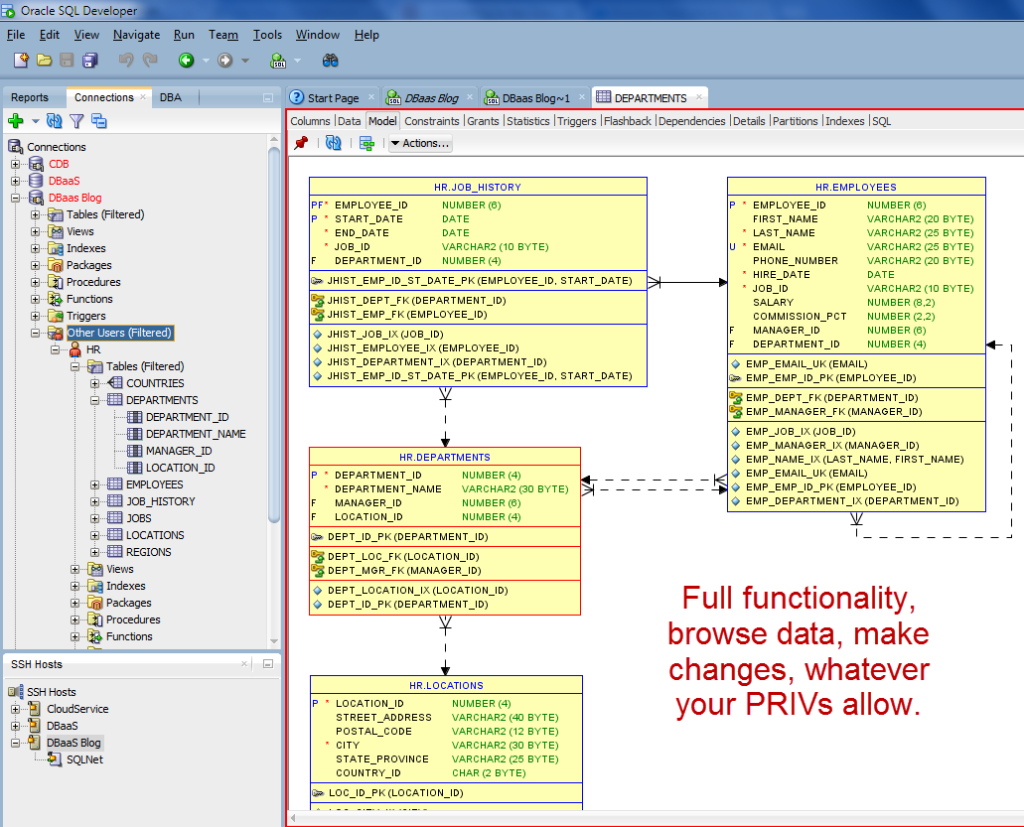Image resolution: width=1024 pixels, height=827 pixels.
Task: Click the red pin Freeze View icon
Action: (300, 143)
